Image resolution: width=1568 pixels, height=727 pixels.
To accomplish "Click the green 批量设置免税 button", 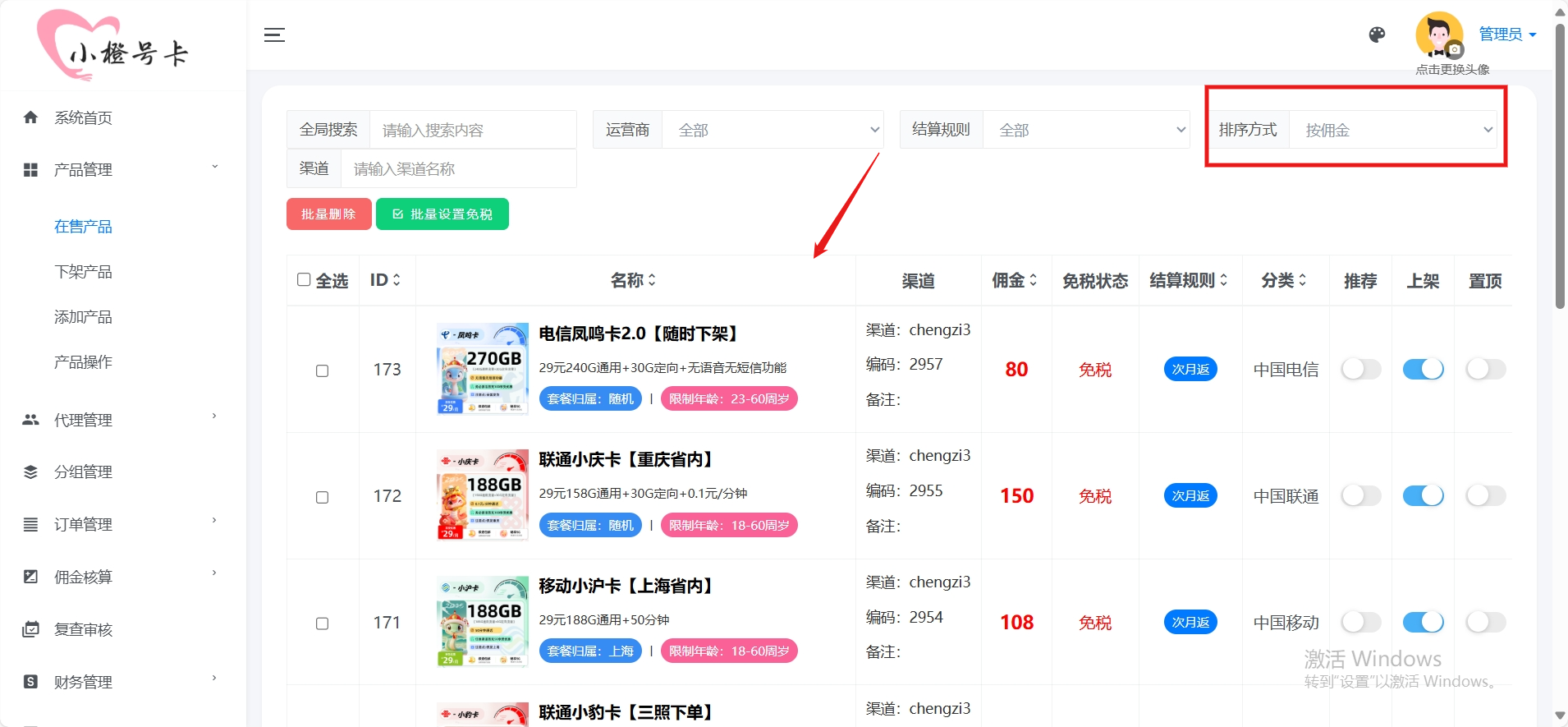I will pyautogui.click(x=442, y=214).
